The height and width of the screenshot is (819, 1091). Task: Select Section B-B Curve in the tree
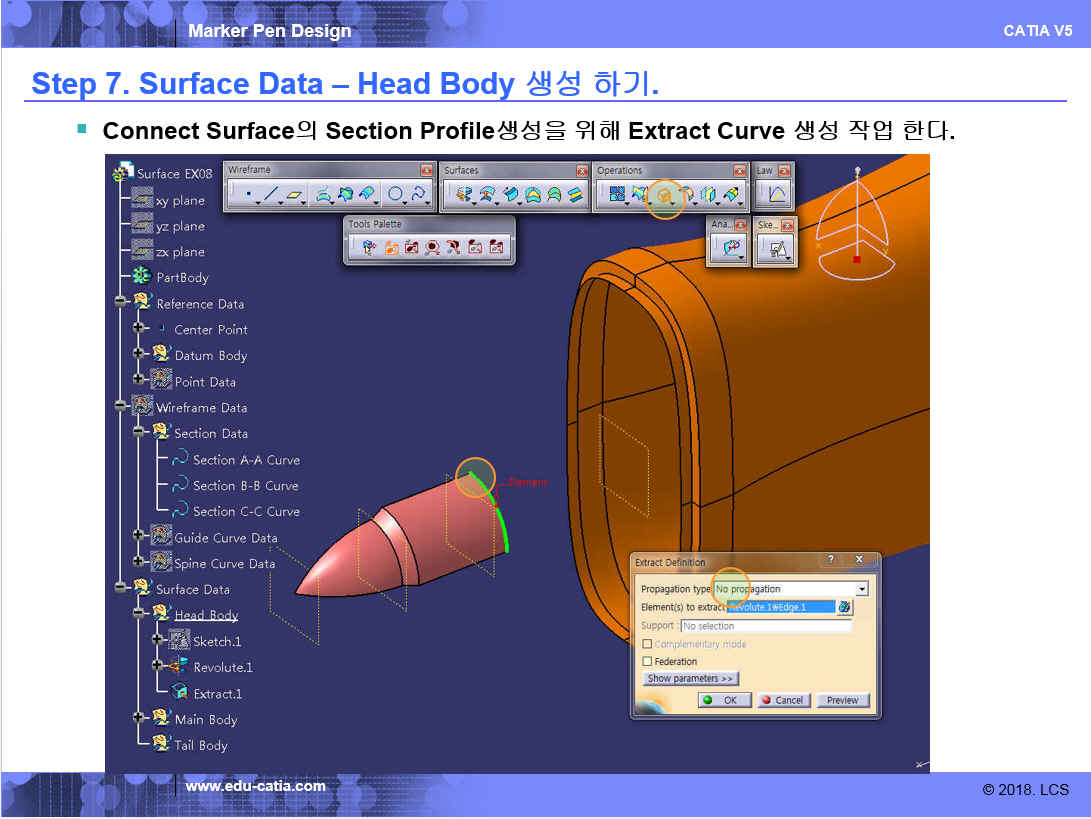click(245, 485)
